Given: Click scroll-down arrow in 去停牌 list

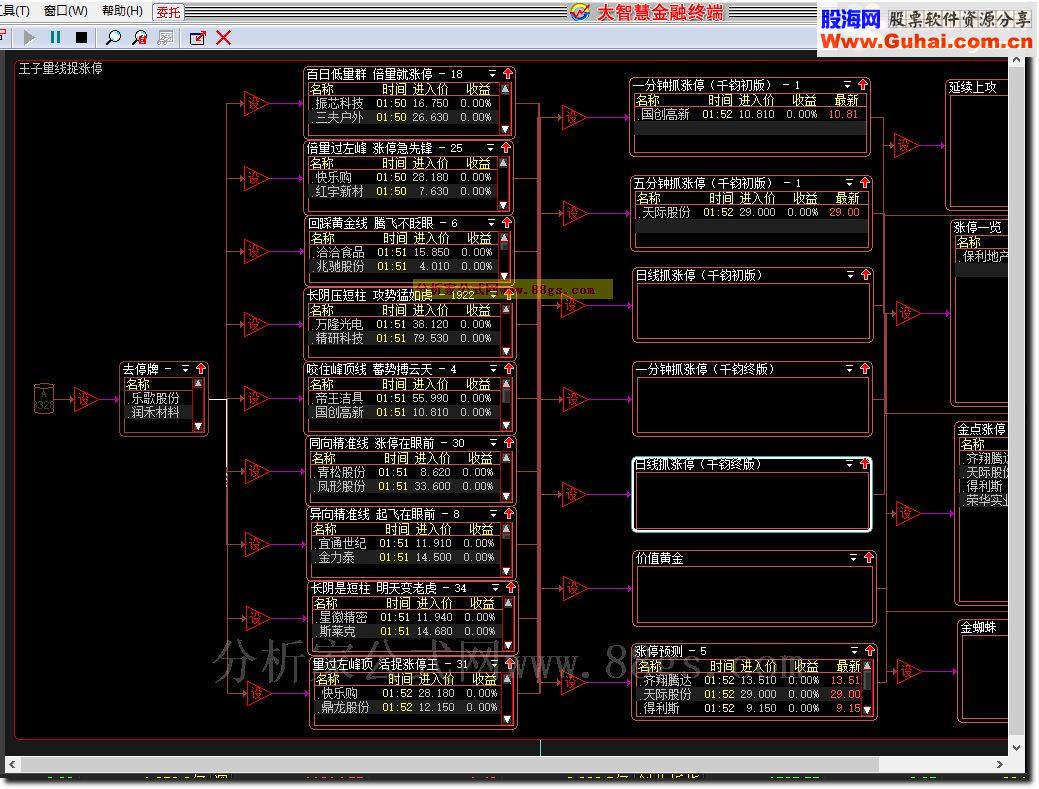Looking at the screenshot, I should (x=197, y=427).
